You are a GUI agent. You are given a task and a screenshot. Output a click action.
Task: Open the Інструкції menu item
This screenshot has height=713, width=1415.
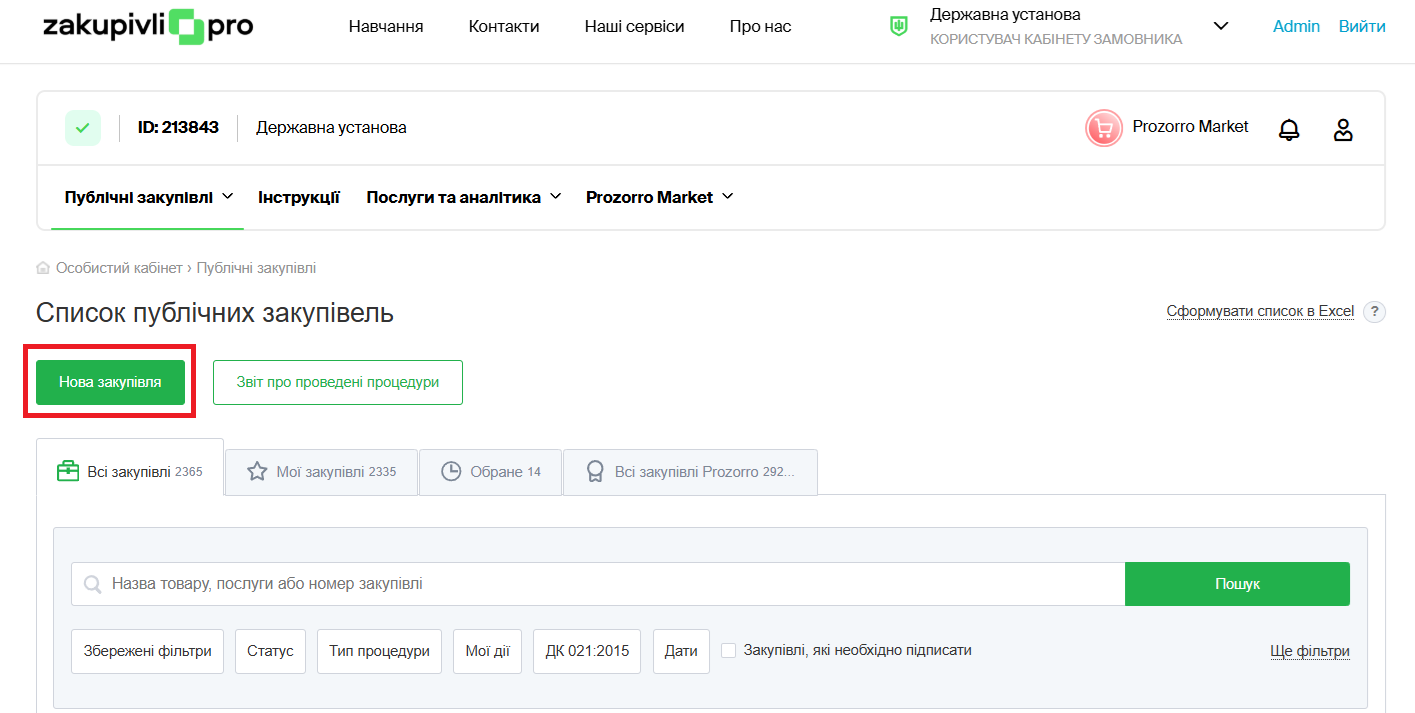[x=298, y=197]
